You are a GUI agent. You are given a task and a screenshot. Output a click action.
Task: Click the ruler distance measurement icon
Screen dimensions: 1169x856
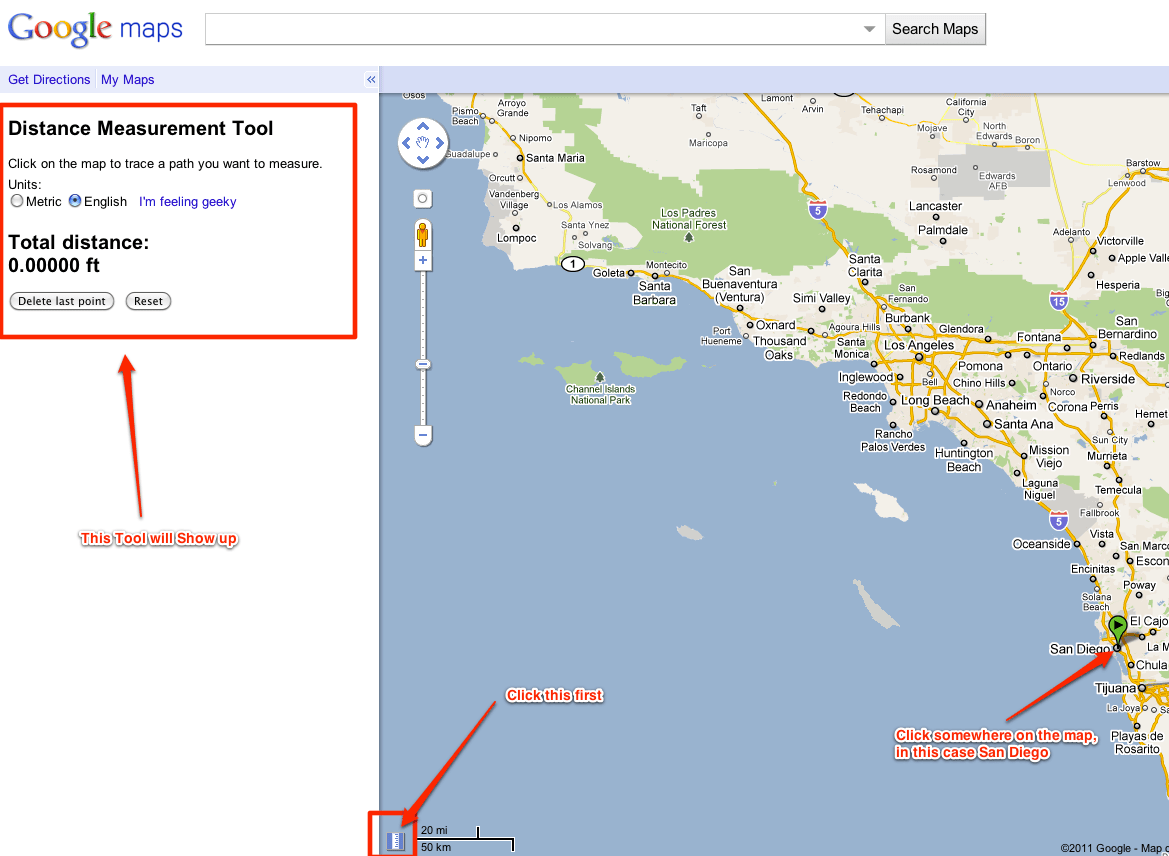click(393, 841)
